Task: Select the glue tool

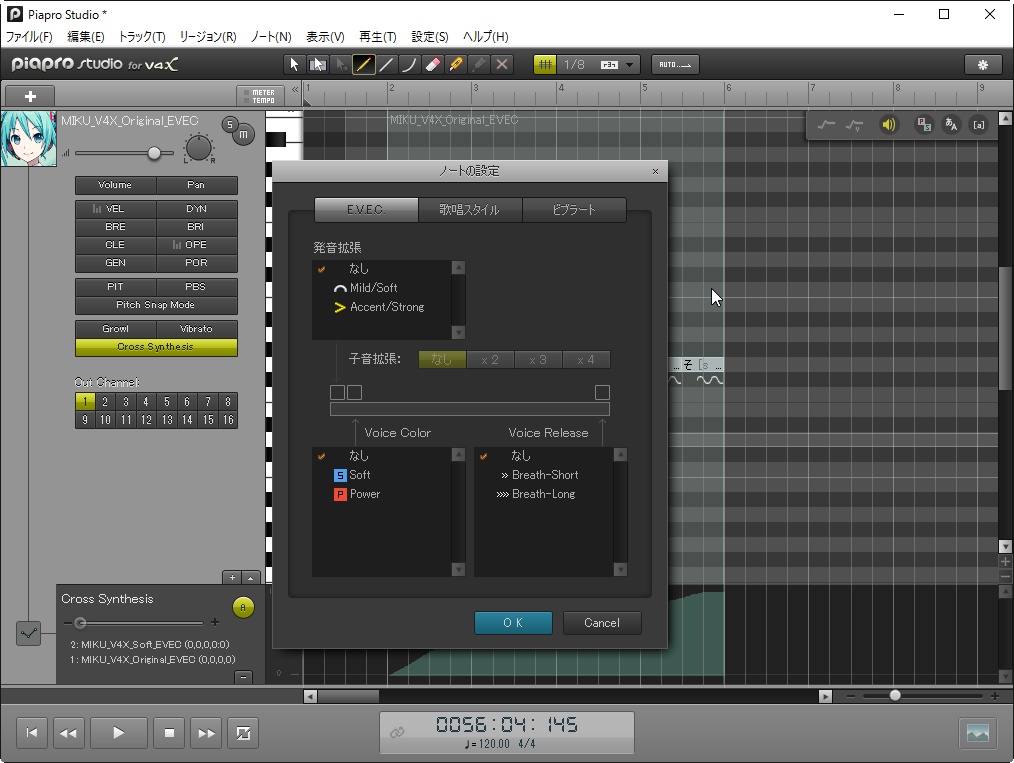Action: tap(479, 65)
